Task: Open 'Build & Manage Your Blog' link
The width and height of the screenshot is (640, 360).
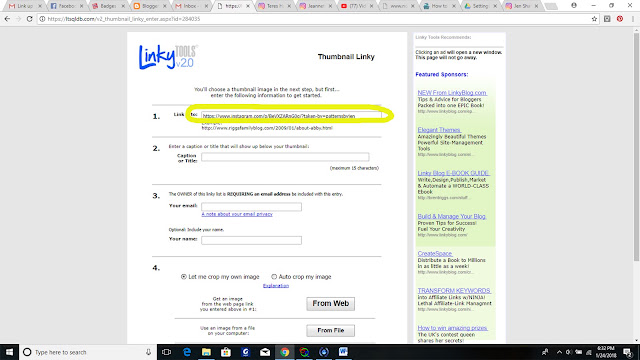Action: 451,216
